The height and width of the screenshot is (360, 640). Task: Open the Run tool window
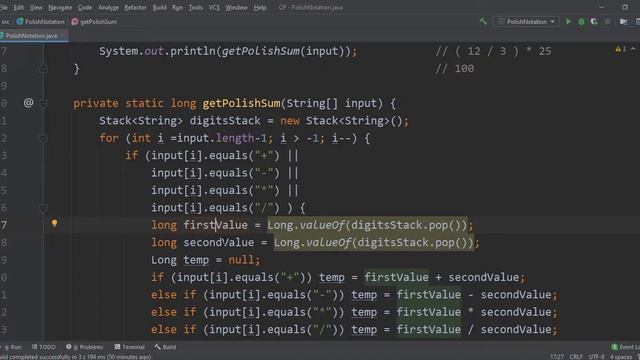point(13,347)
